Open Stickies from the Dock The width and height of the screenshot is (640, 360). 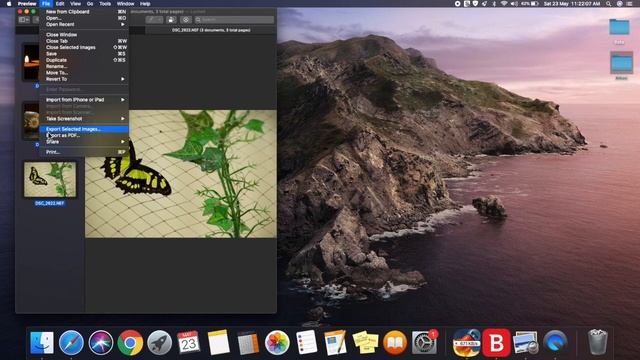pos(365,342)
